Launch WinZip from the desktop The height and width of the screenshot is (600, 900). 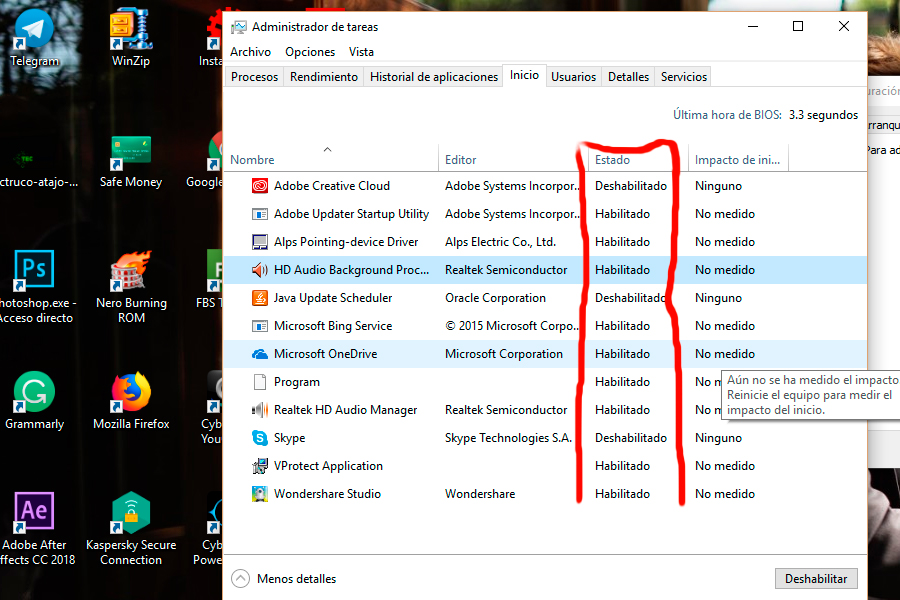pos(131,30)
